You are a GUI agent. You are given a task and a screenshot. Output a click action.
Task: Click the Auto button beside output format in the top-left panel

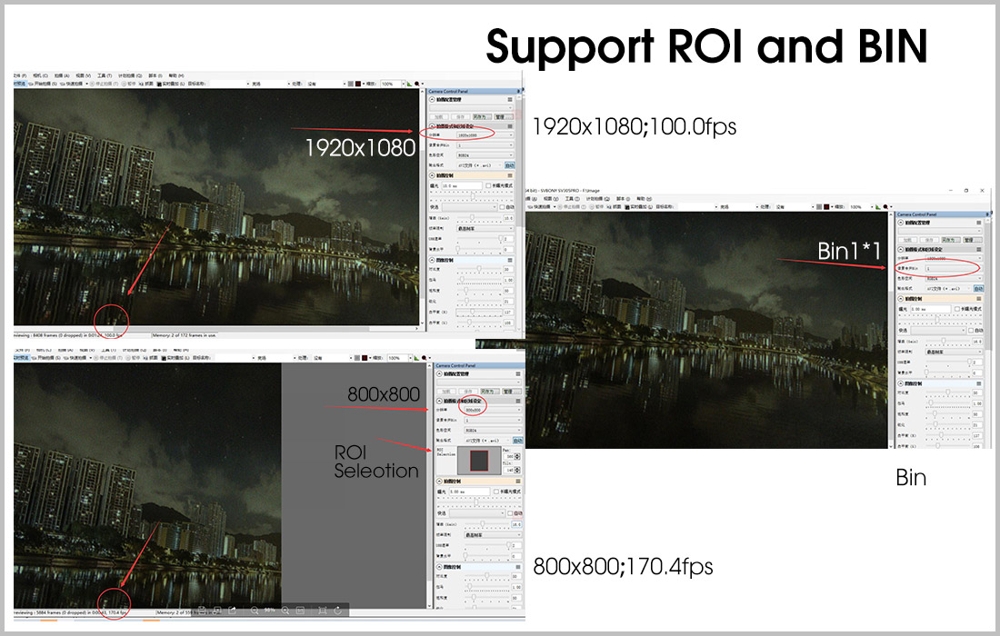(x=508, y=165)
